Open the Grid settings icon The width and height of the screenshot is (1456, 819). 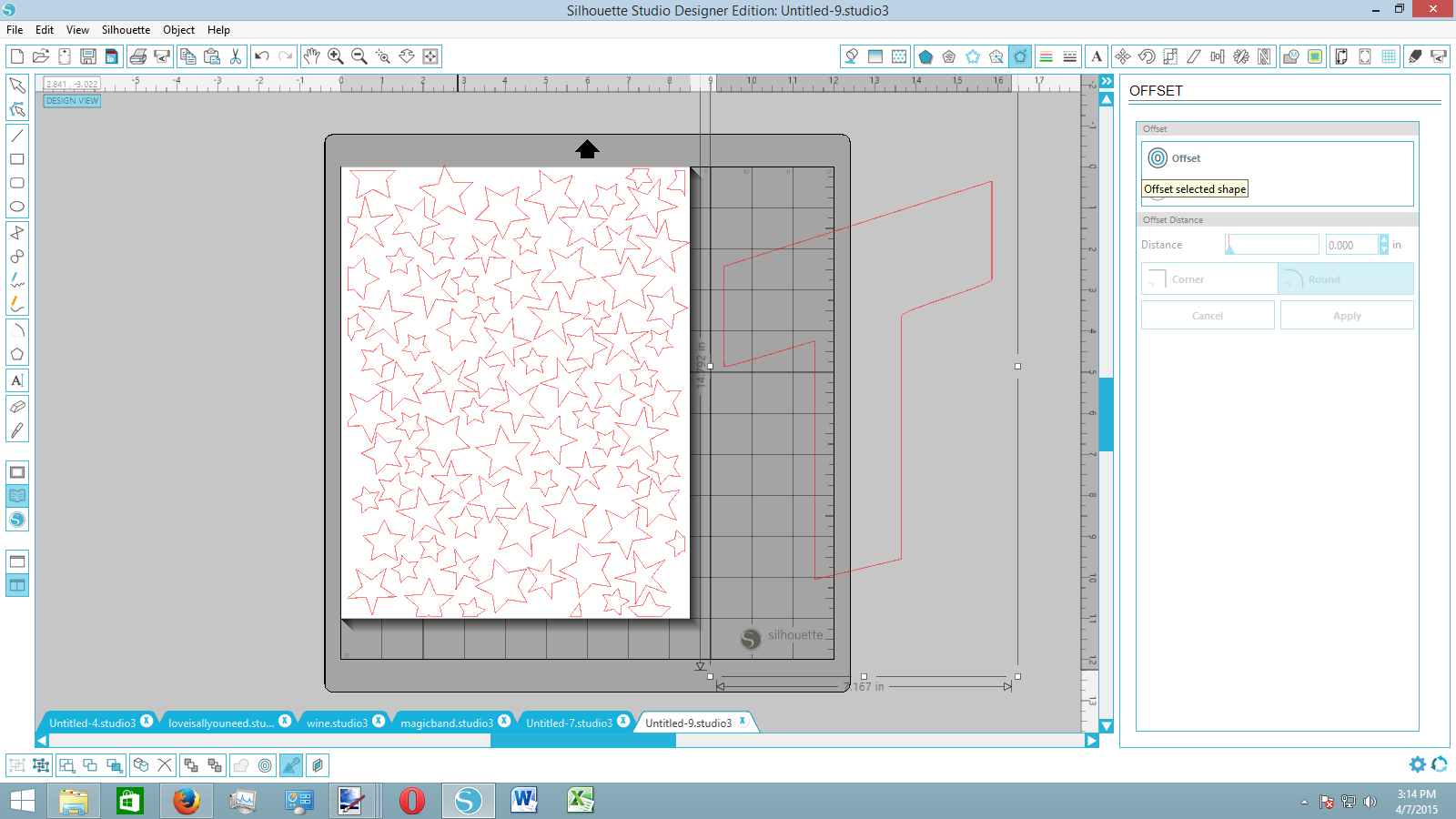tap(1389, 56)
